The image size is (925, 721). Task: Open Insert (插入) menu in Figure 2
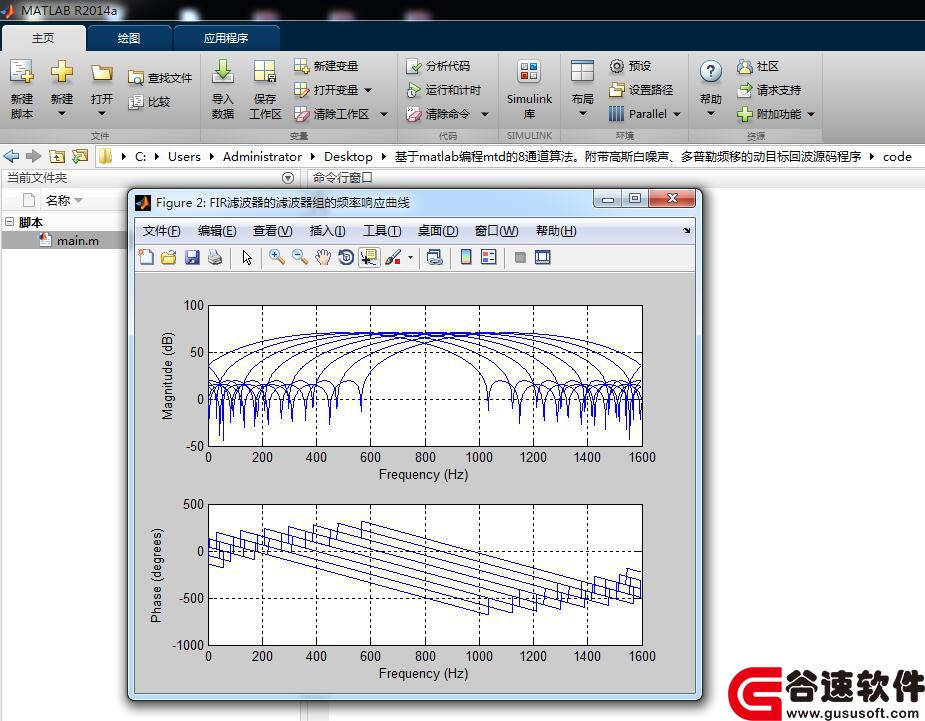pyautogui.click(x=327, y=231)
